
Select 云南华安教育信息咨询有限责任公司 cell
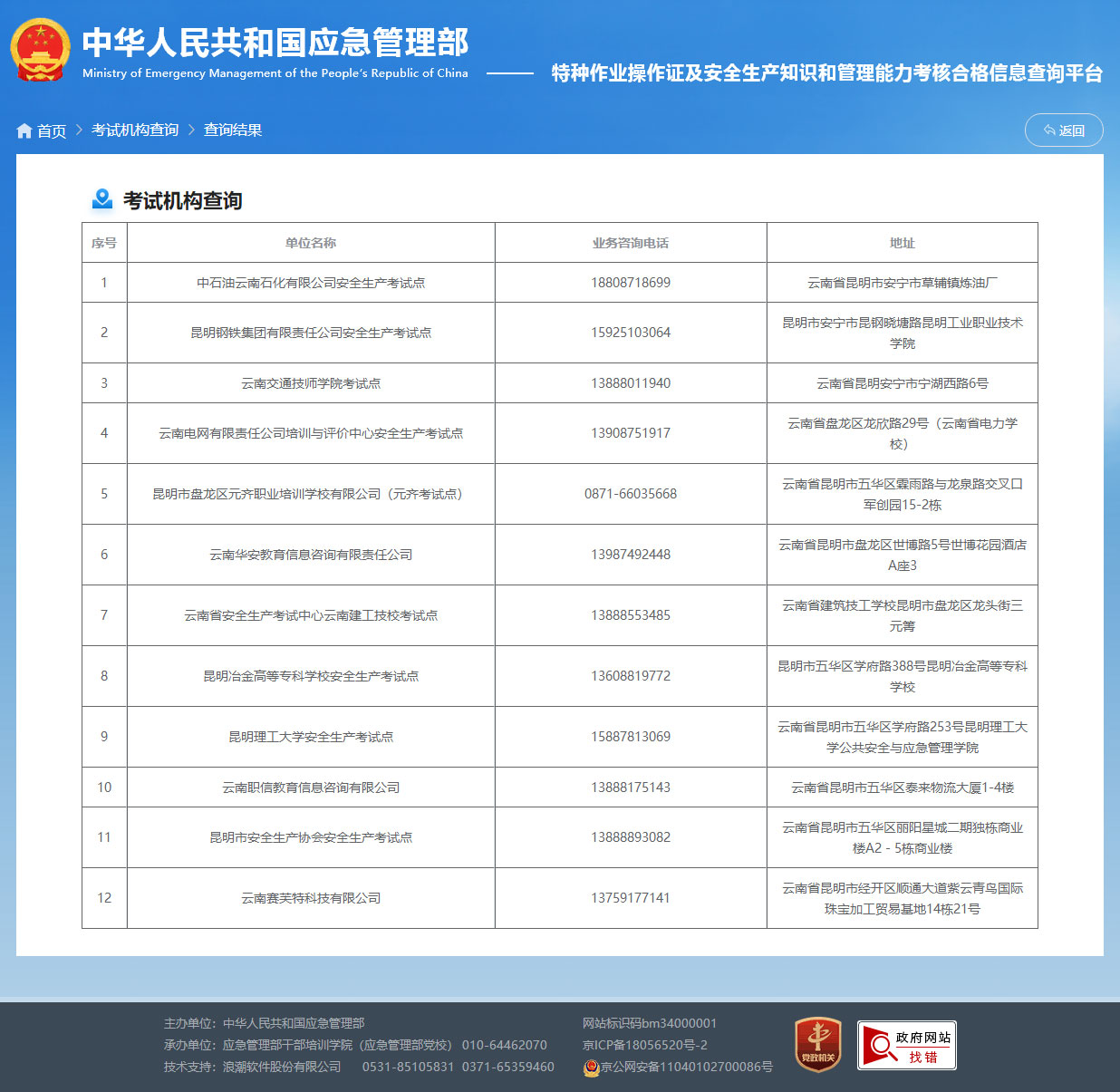click(311, 555)
